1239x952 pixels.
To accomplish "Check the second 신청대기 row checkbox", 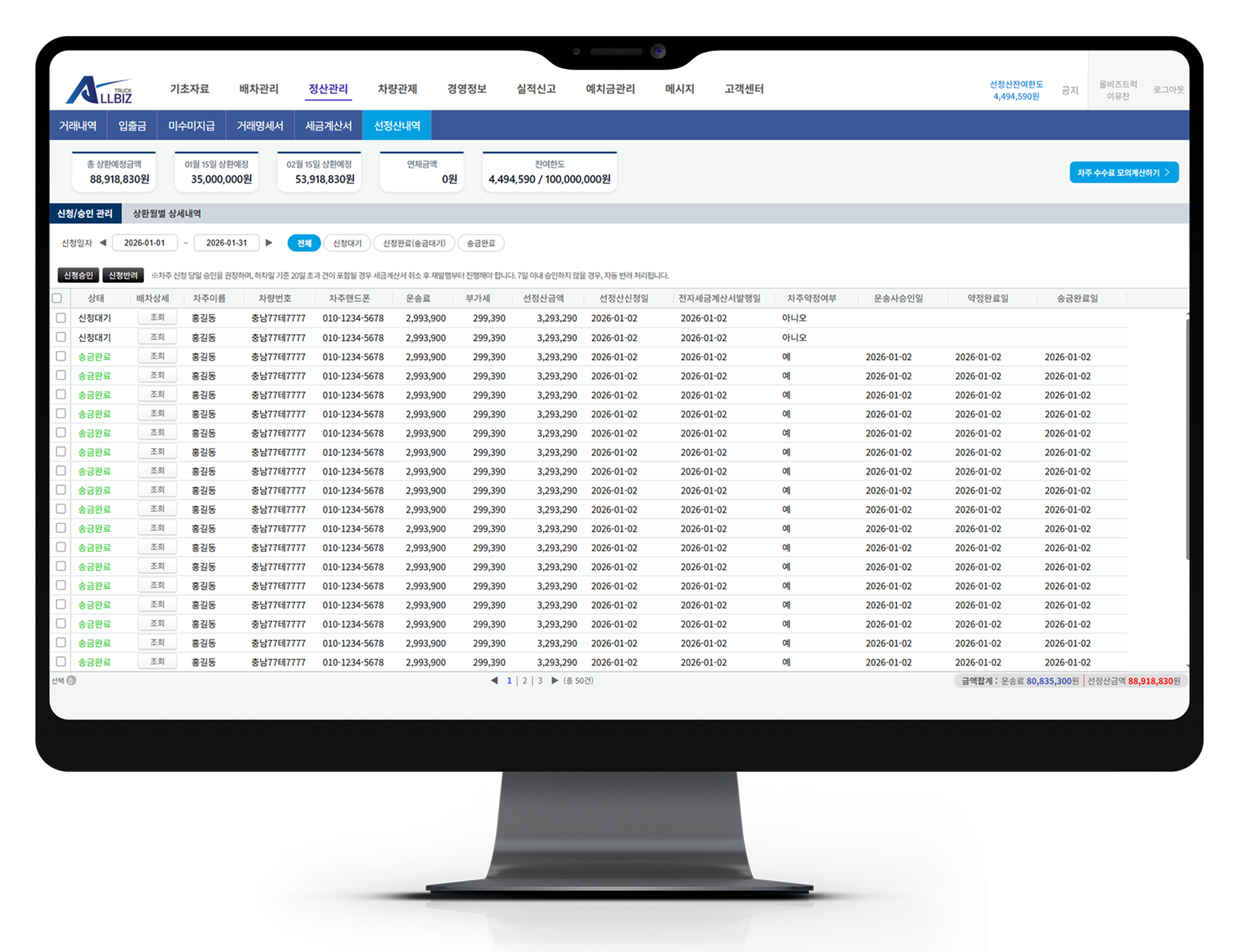I will point(61,337).
